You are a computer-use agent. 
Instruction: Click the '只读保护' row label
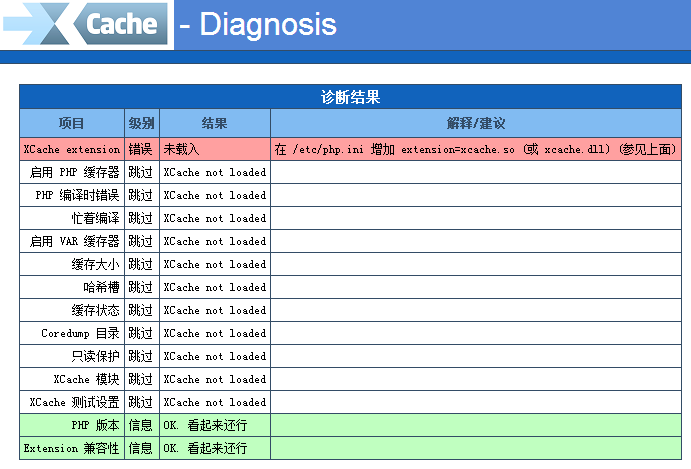click(x=95, y=356)
